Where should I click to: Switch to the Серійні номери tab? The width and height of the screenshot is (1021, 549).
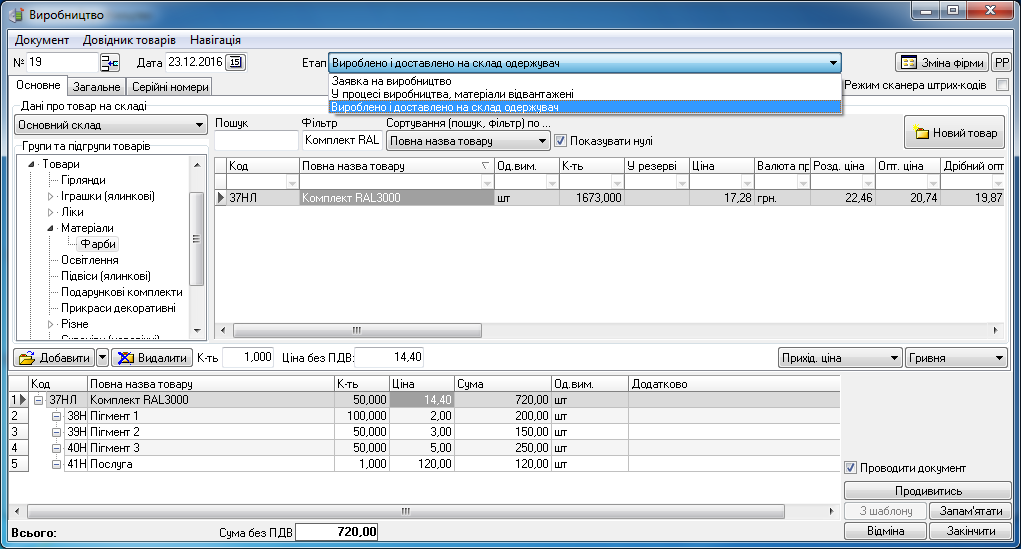170,87
